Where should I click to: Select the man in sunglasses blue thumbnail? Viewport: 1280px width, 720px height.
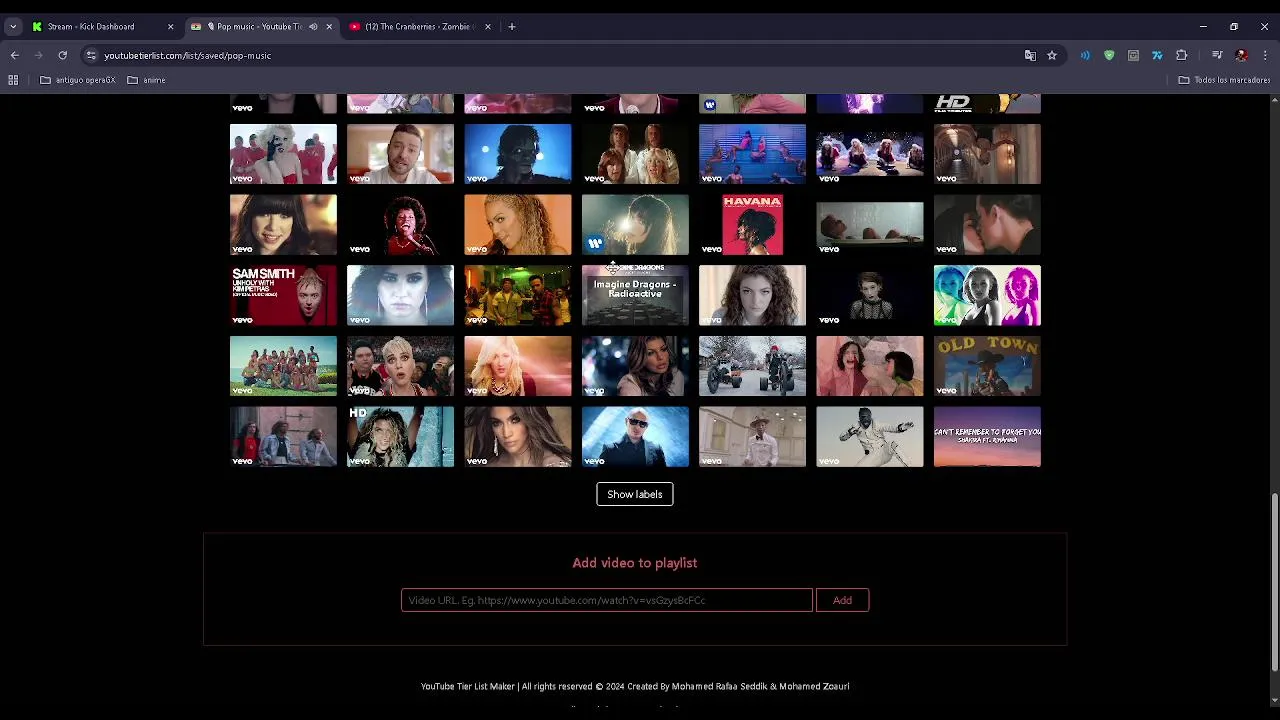pyautogui.click(x=635, y=437)
